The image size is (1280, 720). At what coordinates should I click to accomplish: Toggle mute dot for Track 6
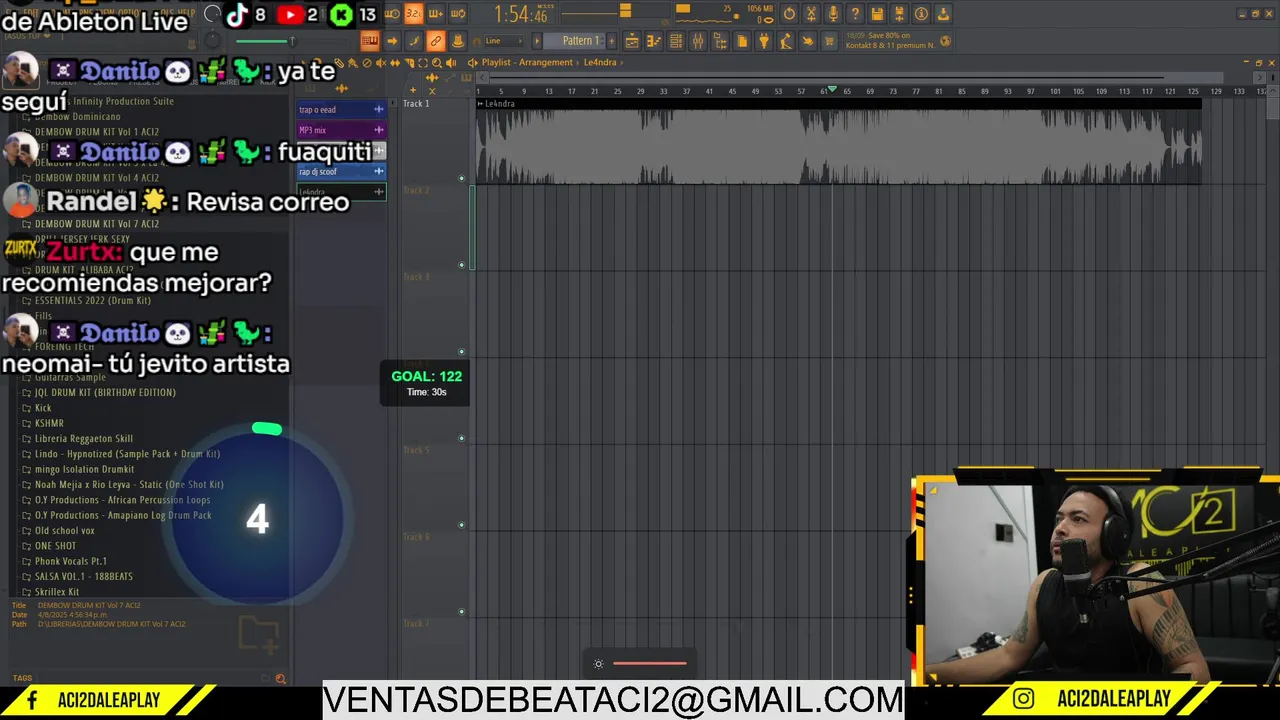461,612
